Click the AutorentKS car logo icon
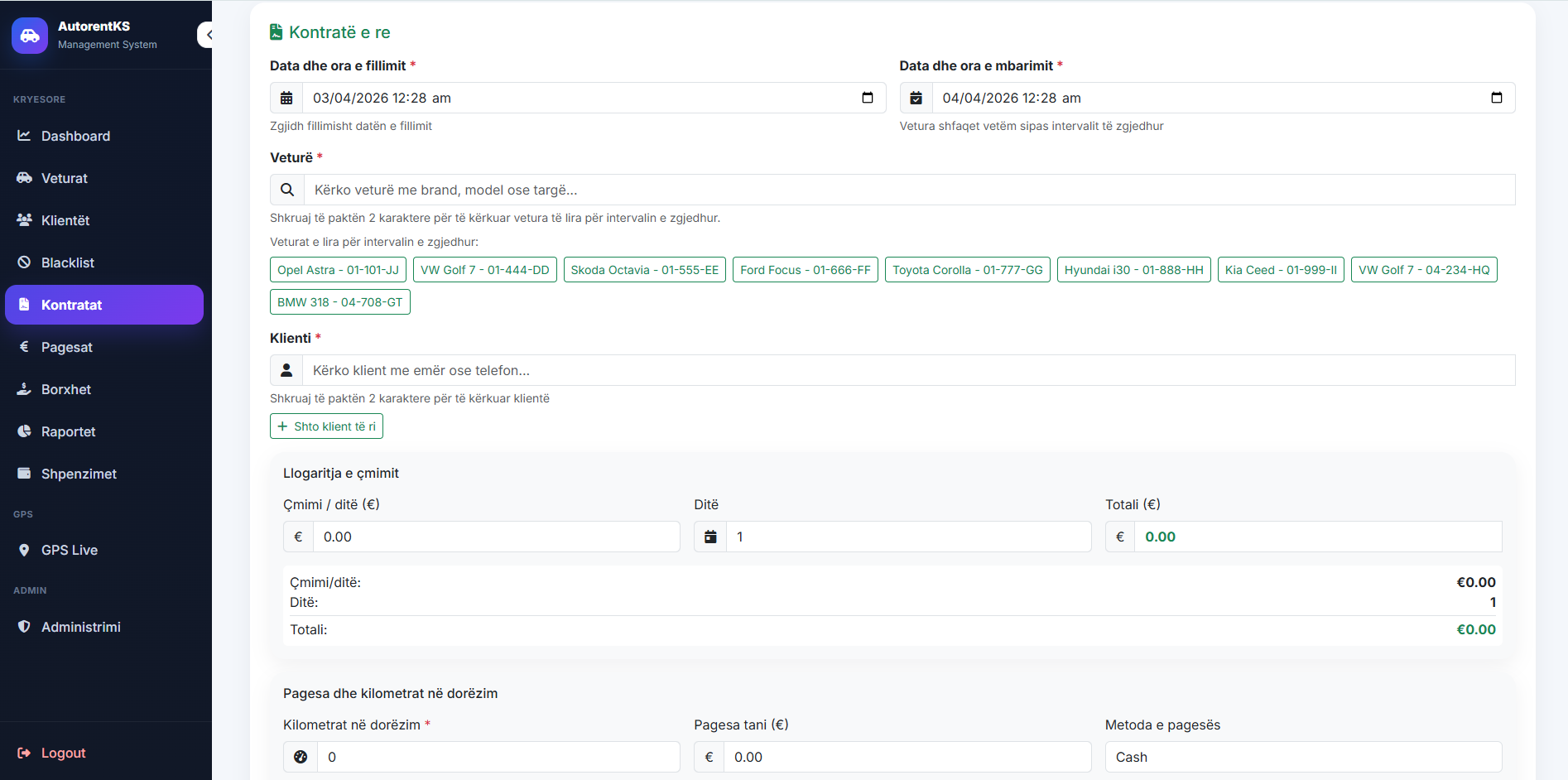 pos(30,36)
